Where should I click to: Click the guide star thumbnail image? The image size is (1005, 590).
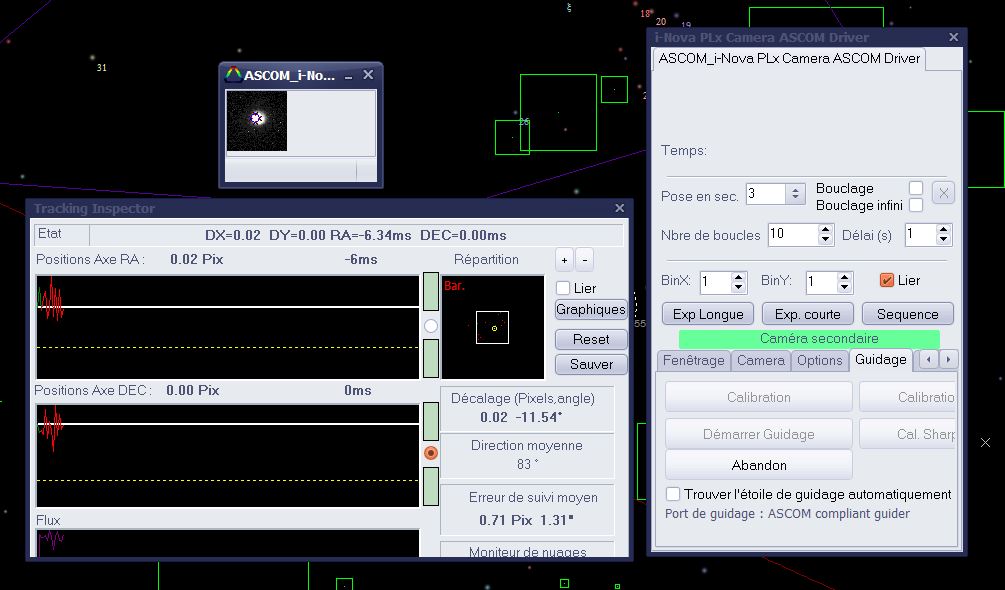(x=257, y=121)
